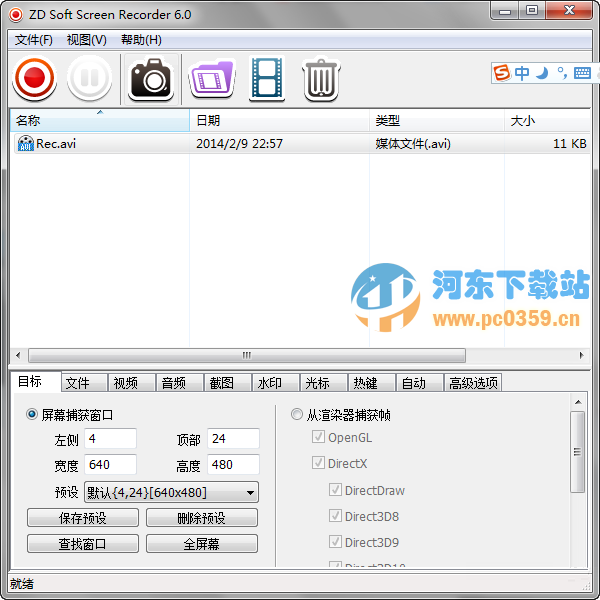Click the ZD Soft app title bar icon

tap(16, 15)
